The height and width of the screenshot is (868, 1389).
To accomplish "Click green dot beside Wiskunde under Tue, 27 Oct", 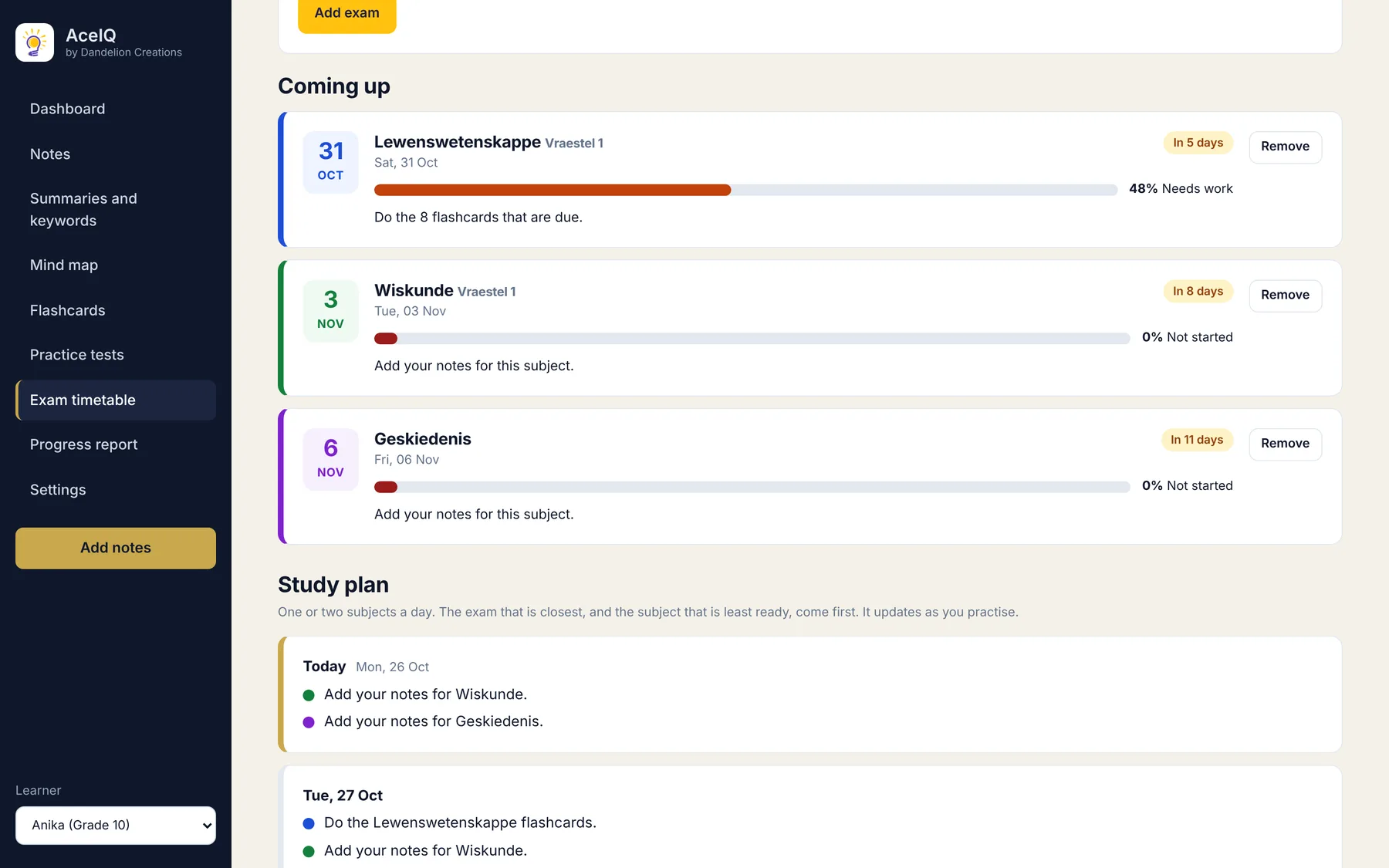I will point(309,851).
